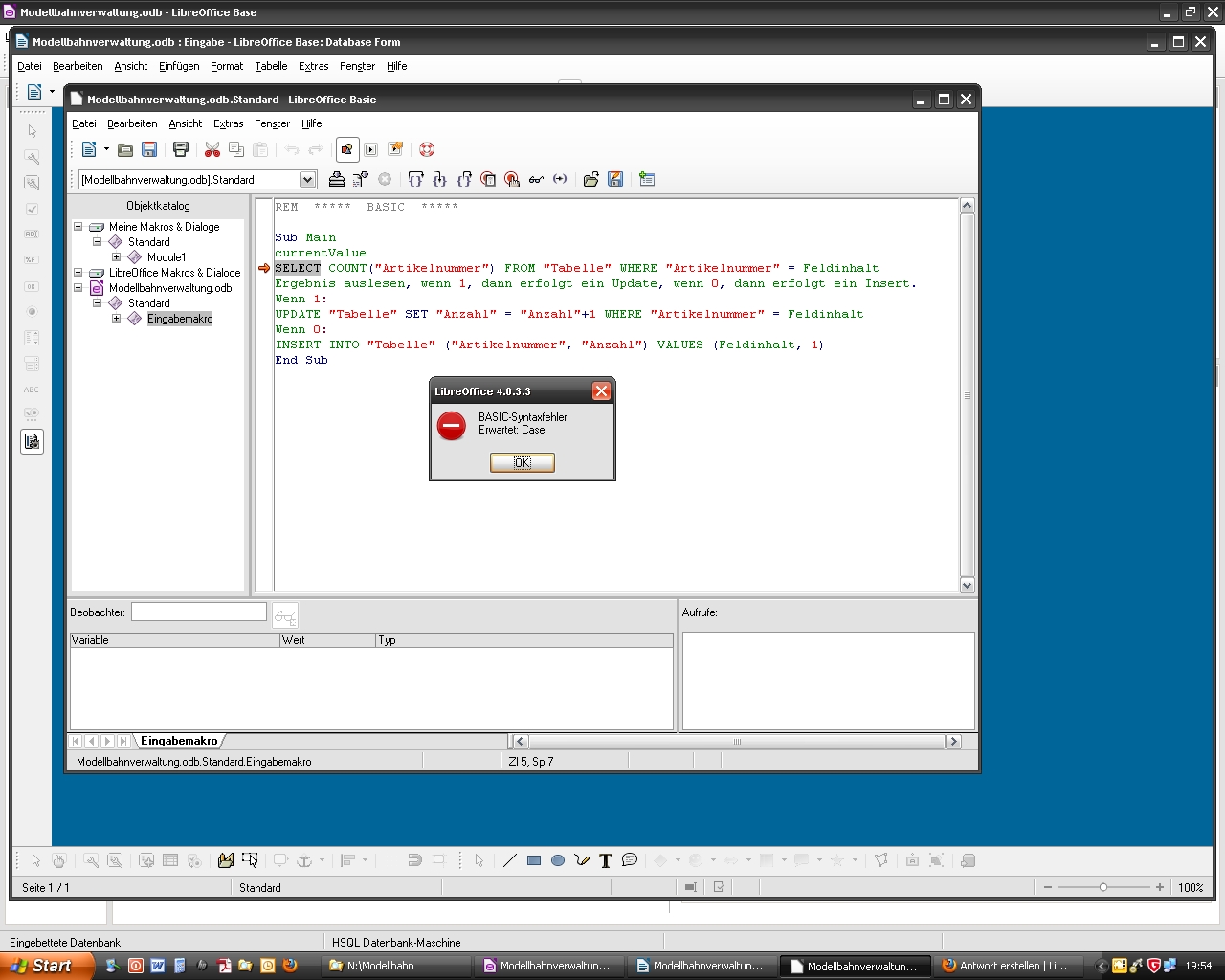The width and height of the screenshot is (1225, 980).
Task: Select the Line drawing tool
Action: pos(510,860)
